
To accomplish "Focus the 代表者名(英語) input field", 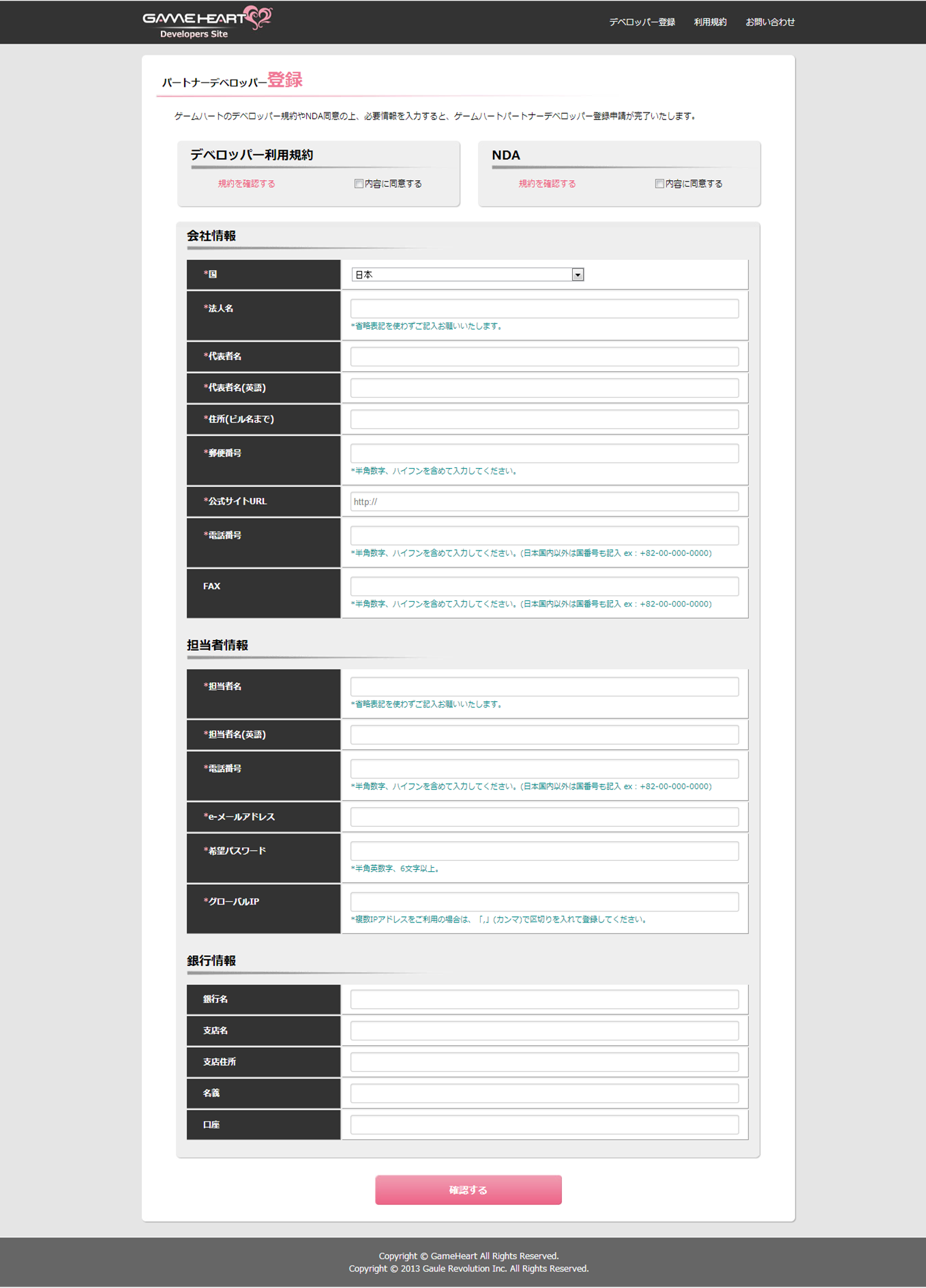I will (x=544, y=387).
